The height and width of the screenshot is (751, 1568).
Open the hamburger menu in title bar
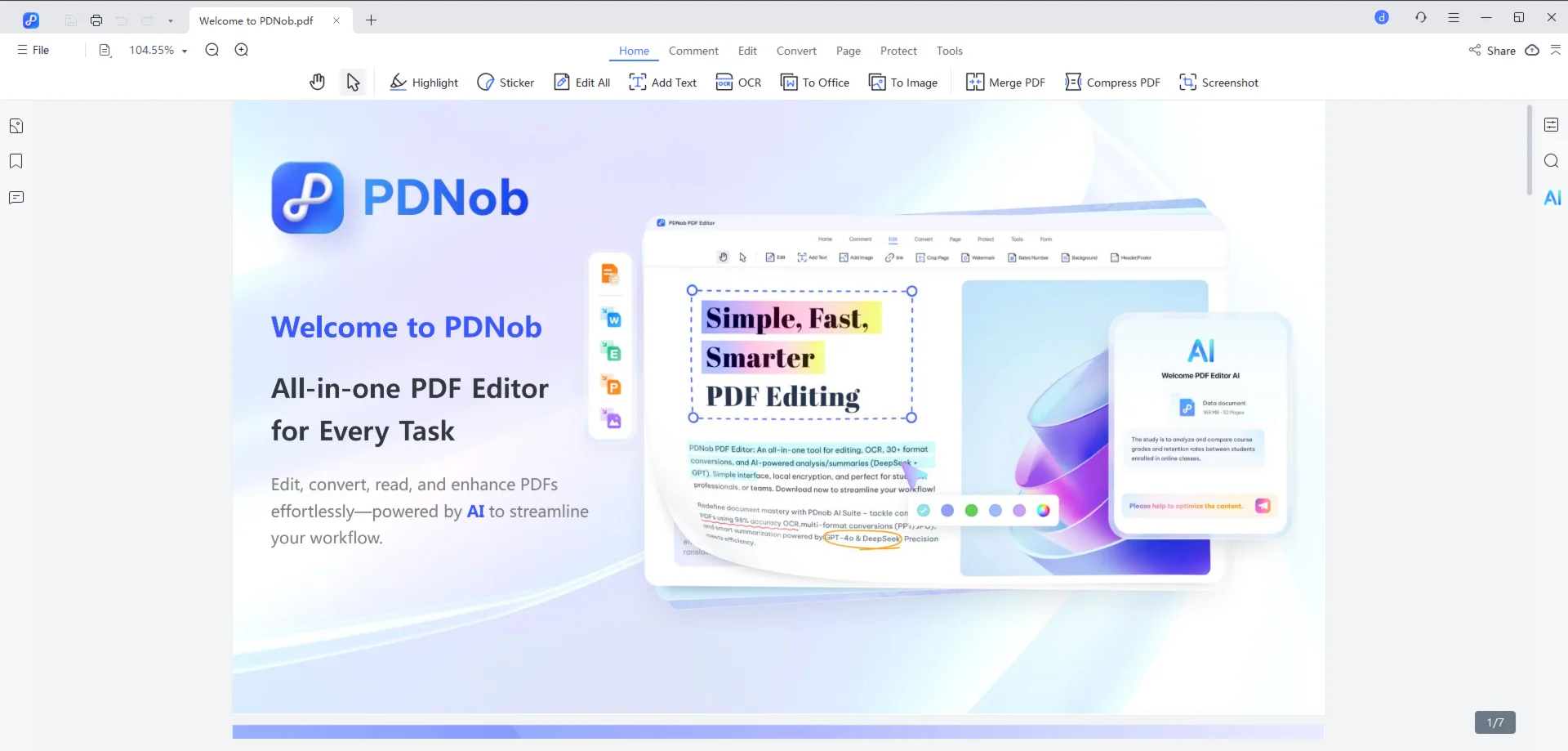click(1454, 17)
